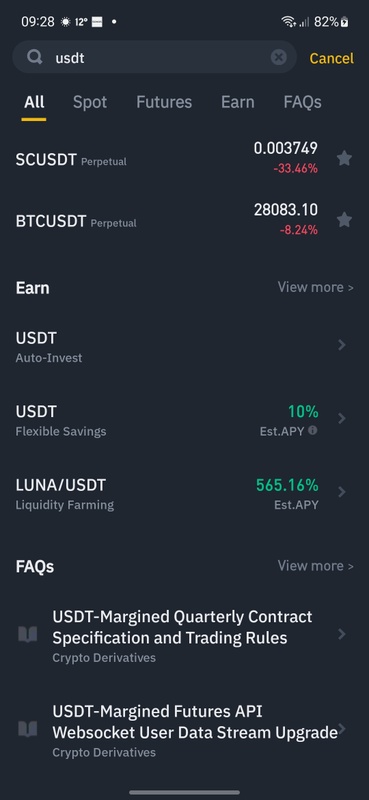
Task: Switch to the Futures tab
Action: 164,102
